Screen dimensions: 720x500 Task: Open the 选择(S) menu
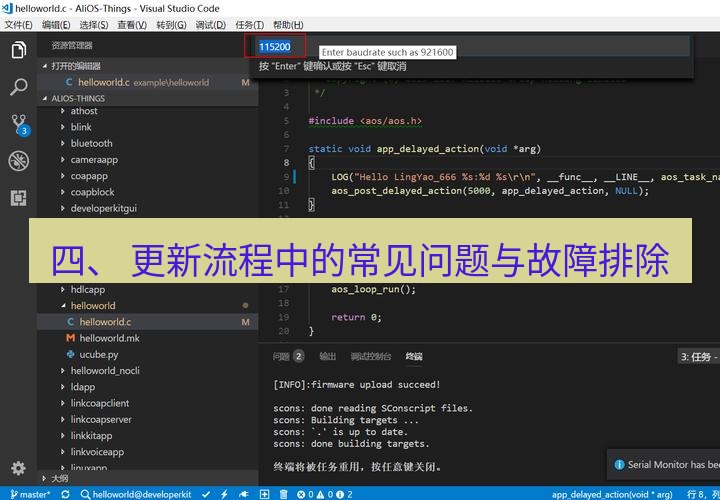(94, 25)
